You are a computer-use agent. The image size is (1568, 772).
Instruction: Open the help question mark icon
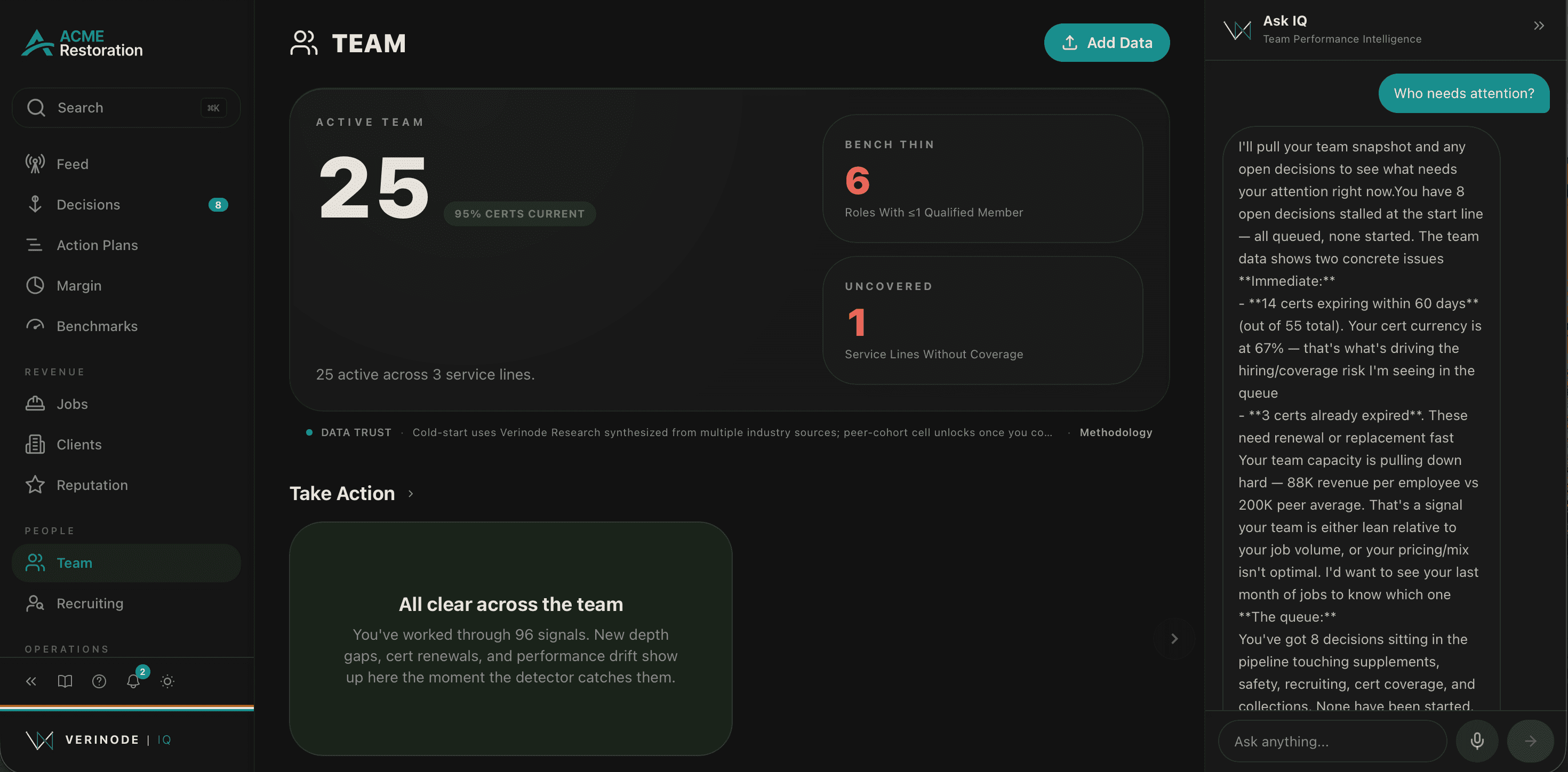click(x=99, y=681)
